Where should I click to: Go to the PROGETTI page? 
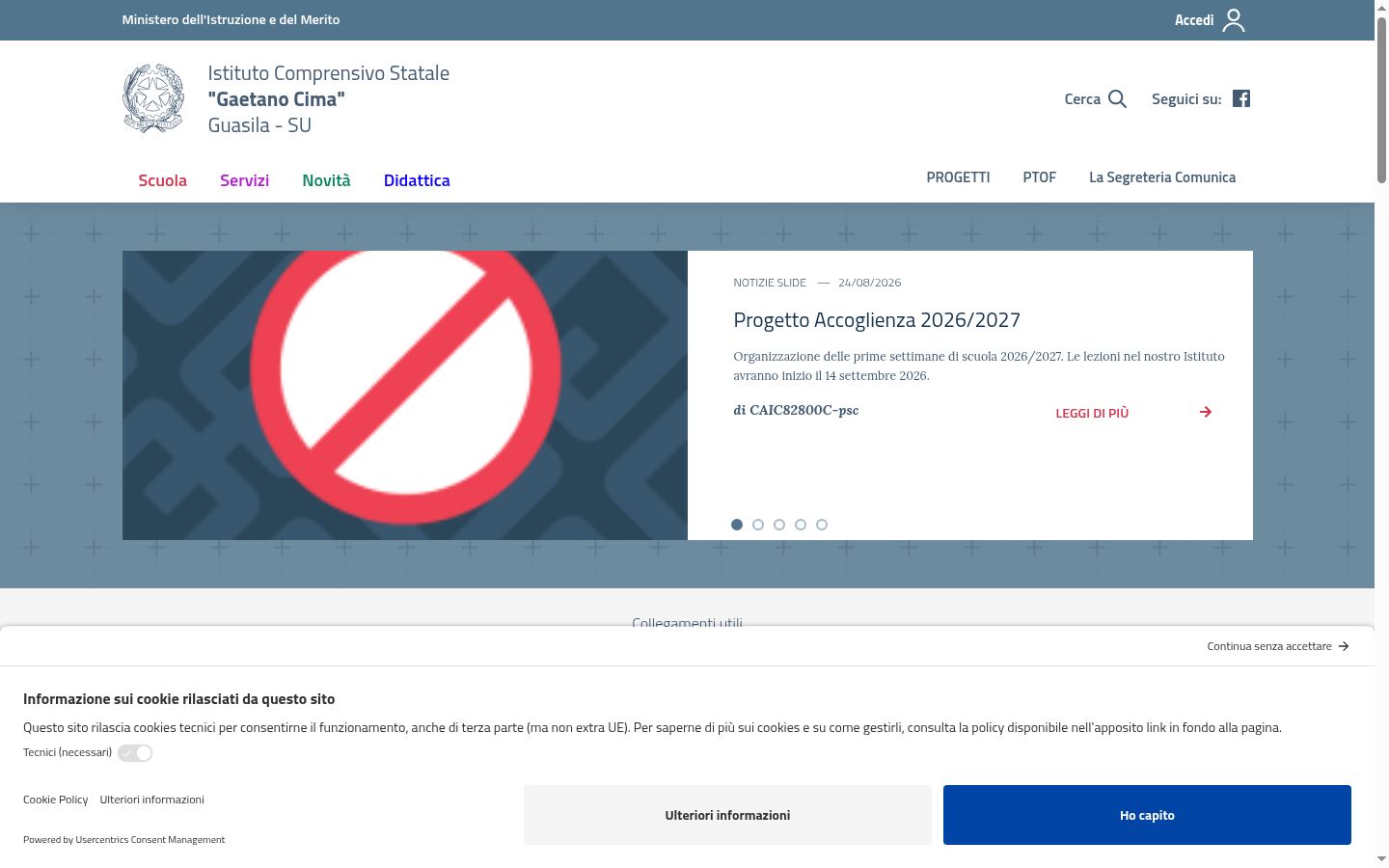[x=958, y=177]
